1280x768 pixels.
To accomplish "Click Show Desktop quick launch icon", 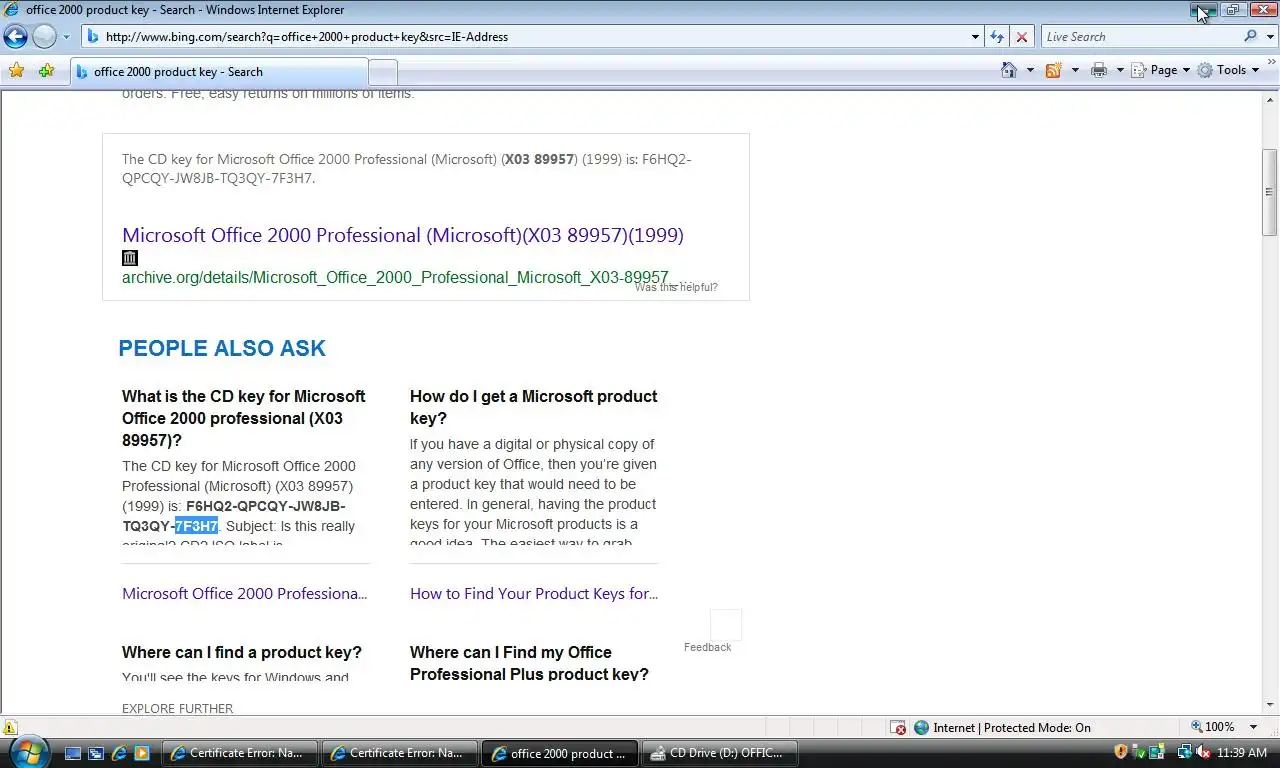I will tap(73, 753).
